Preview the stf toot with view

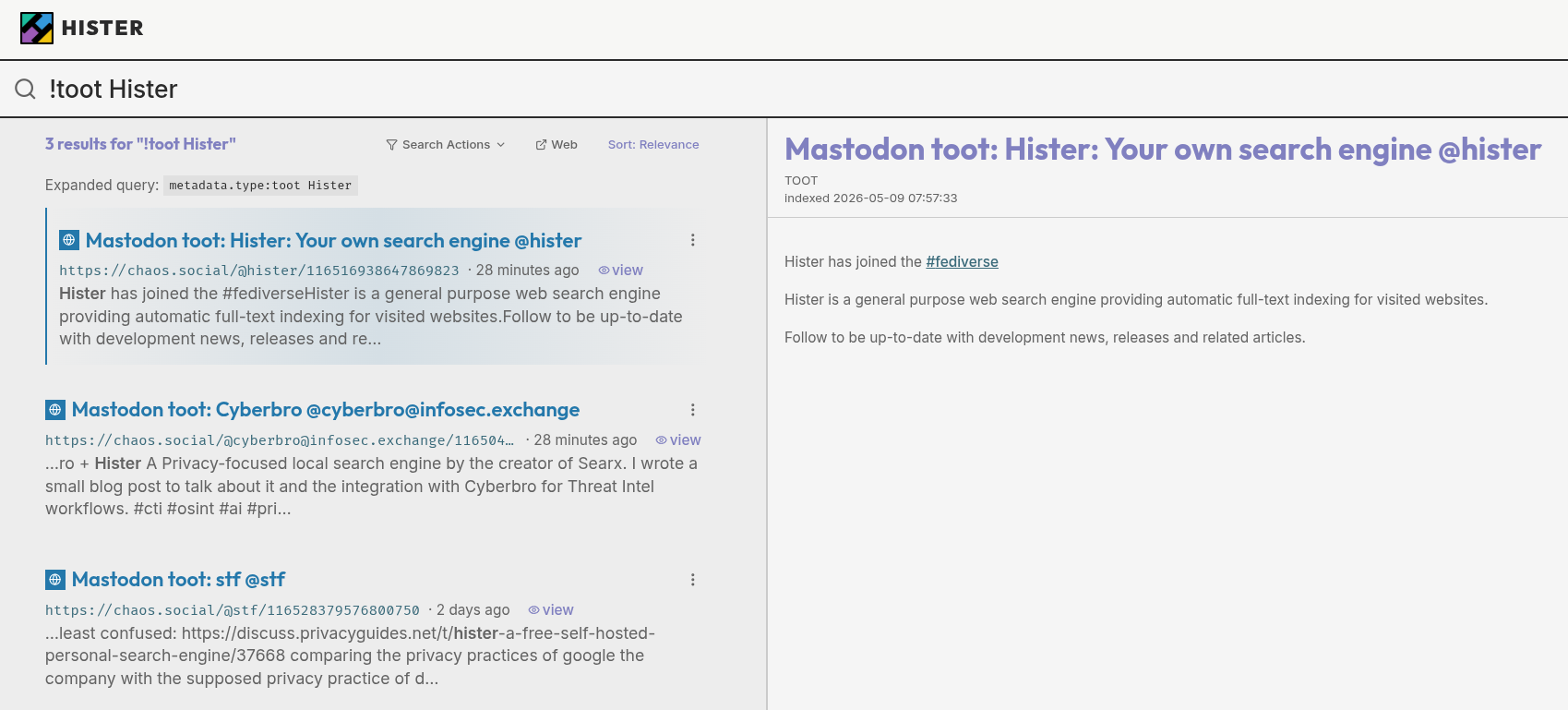tap(551, 610)
